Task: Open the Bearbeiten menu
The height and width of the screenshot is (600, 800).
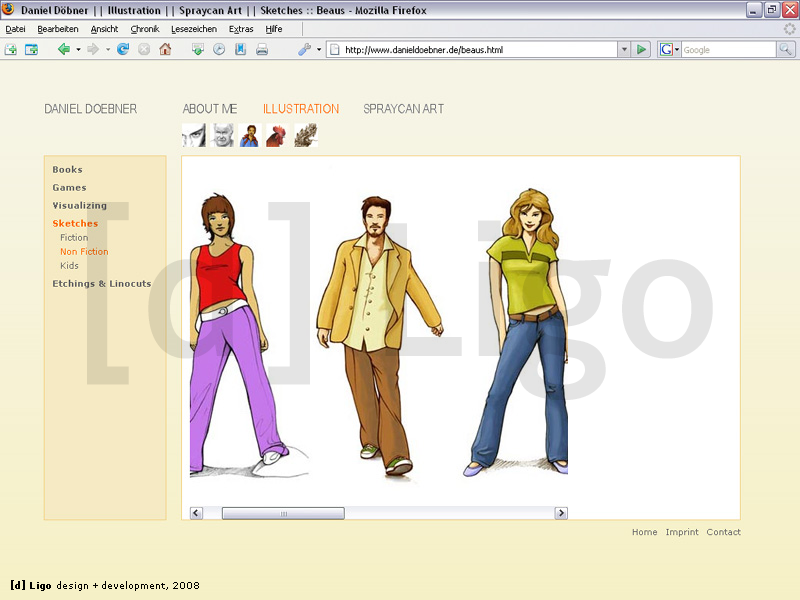Action: tap(58, 29)
